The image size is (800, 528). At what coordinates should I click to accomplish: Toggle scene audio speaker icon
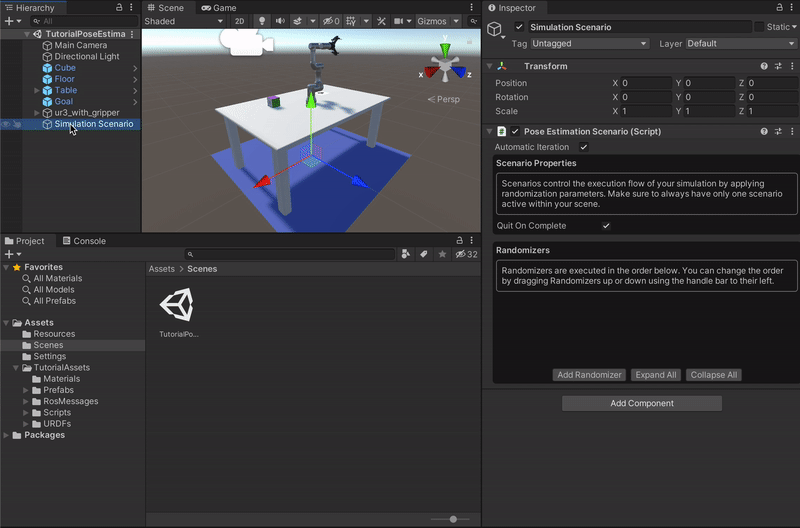point(280,21)
